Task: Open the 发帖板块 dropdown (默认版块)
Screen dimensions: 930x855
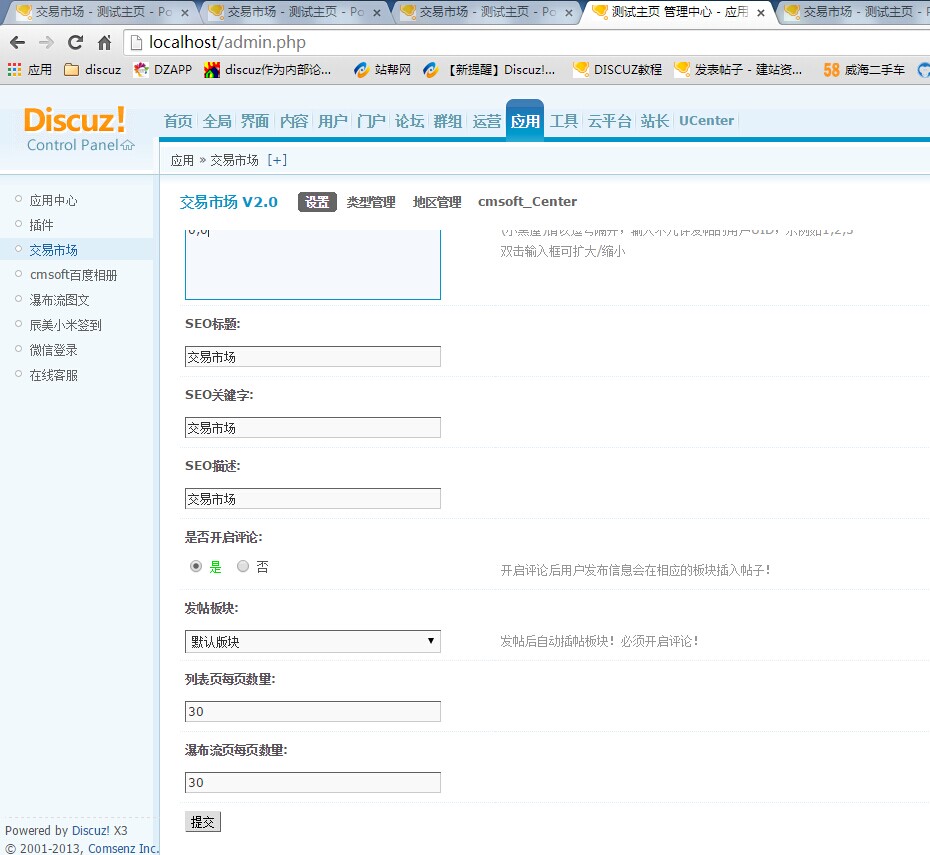Action: point(312,641)
